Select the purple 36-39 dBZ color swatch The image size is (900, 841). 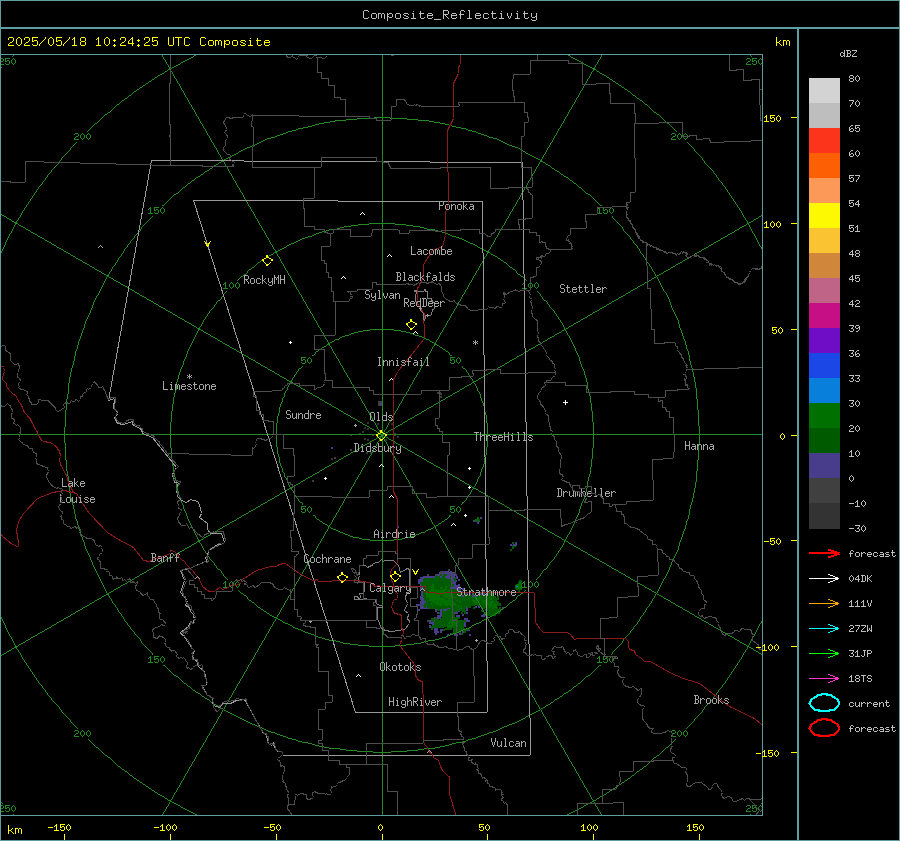point(824,340)
